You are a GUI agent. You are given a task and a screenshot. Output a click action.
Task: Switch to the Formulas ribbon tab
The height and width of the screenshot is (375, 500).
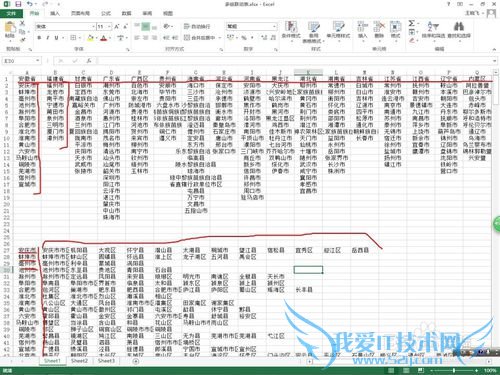point(106,13)
